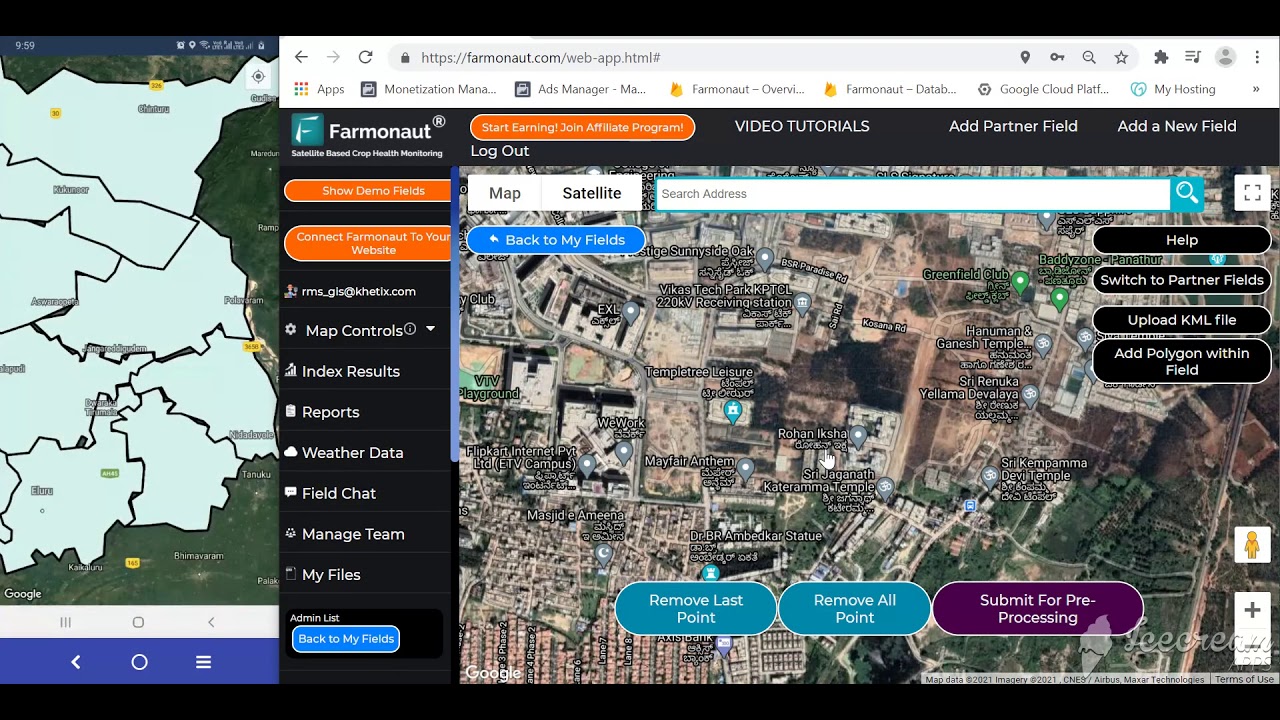Click the blue magnifier search icon
Viewport: 1280px width, 720px height.
[1187, 193]
